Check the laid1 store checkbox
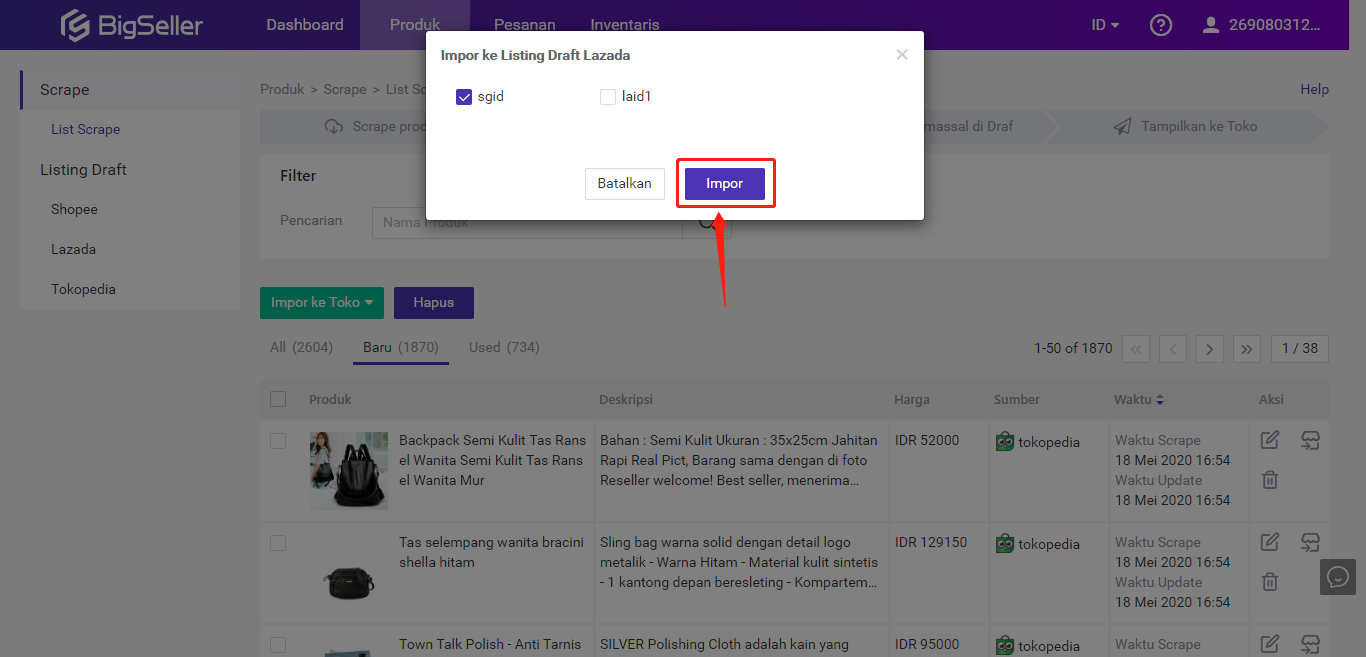Image resolution: width=1366 pixels, height=657 pixels. pyautogui.click(x=608, y=97)
